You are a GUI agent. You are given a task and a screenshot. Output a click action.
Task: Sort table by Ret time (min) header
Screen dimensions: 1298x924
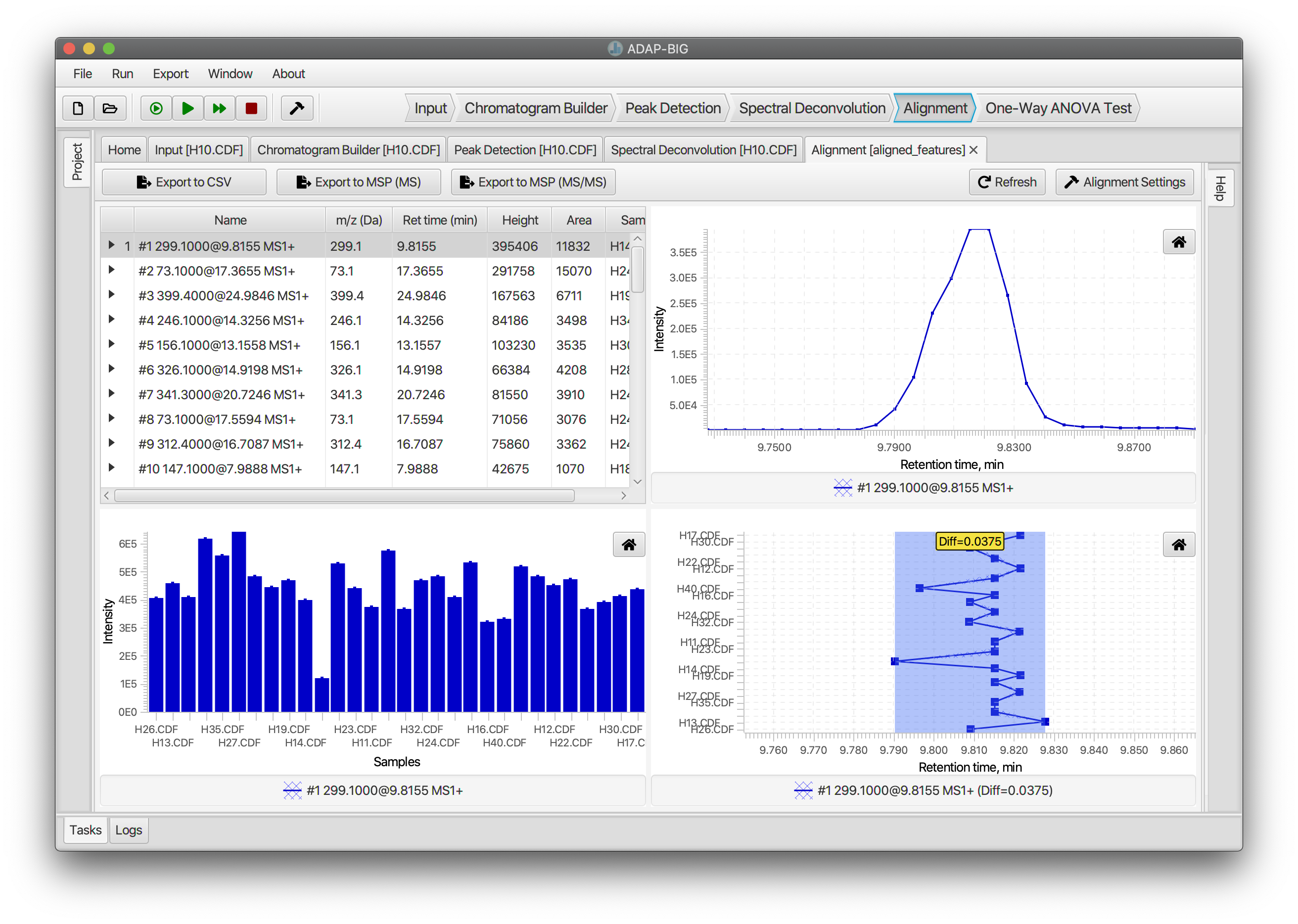(x=440, y=220)
